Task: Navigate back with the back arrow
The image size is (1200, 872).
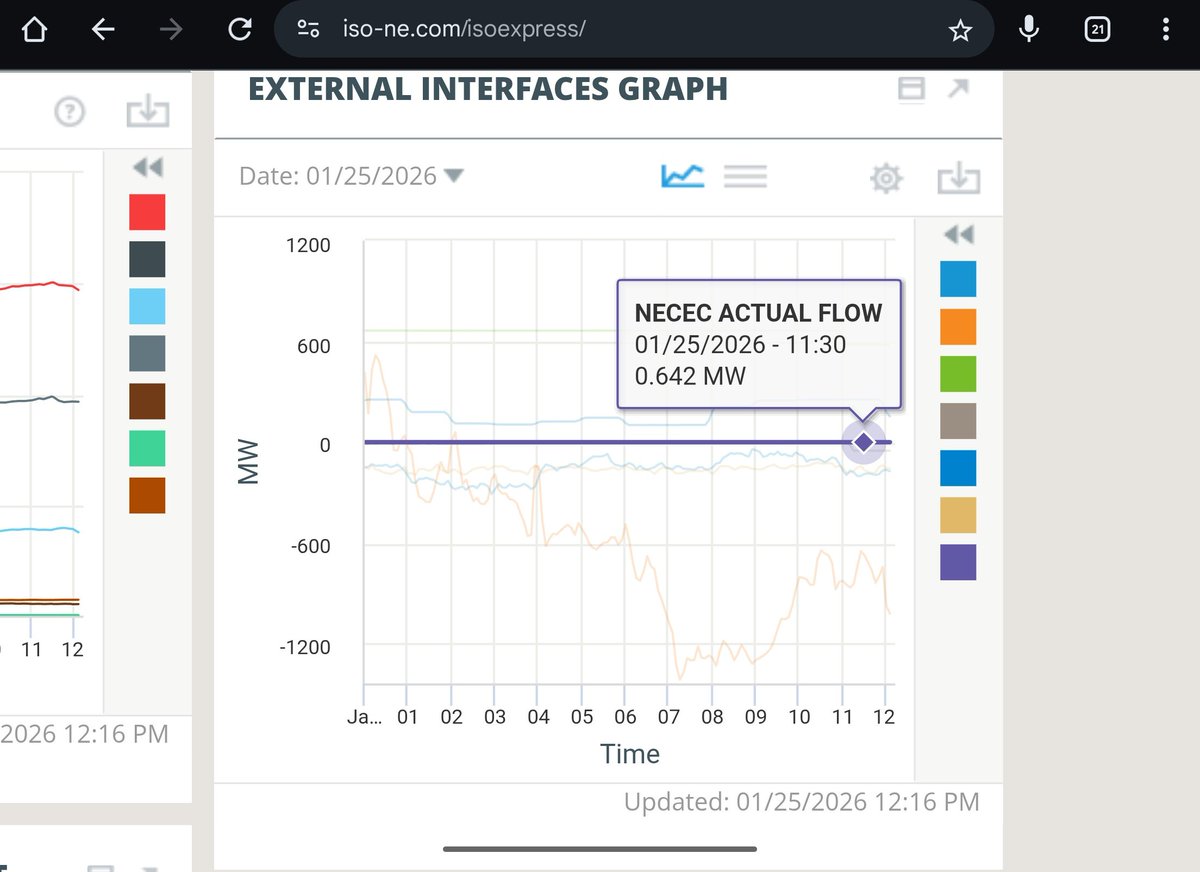Action: (x=103, y=29)
